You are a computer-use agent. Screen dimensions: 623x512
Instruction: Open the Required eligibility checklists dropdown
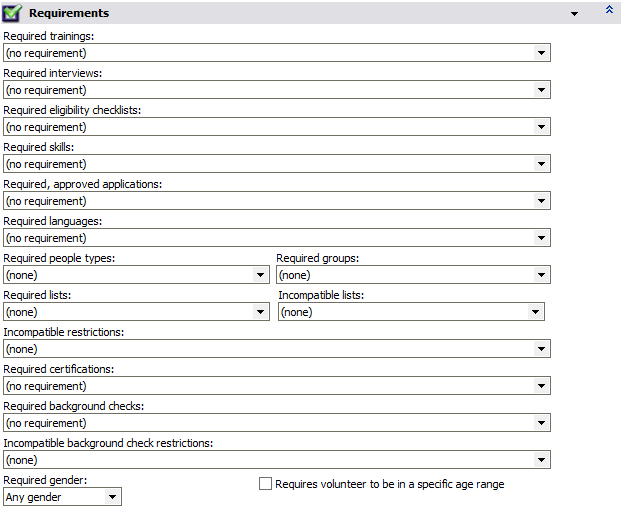tap(541, 127)
